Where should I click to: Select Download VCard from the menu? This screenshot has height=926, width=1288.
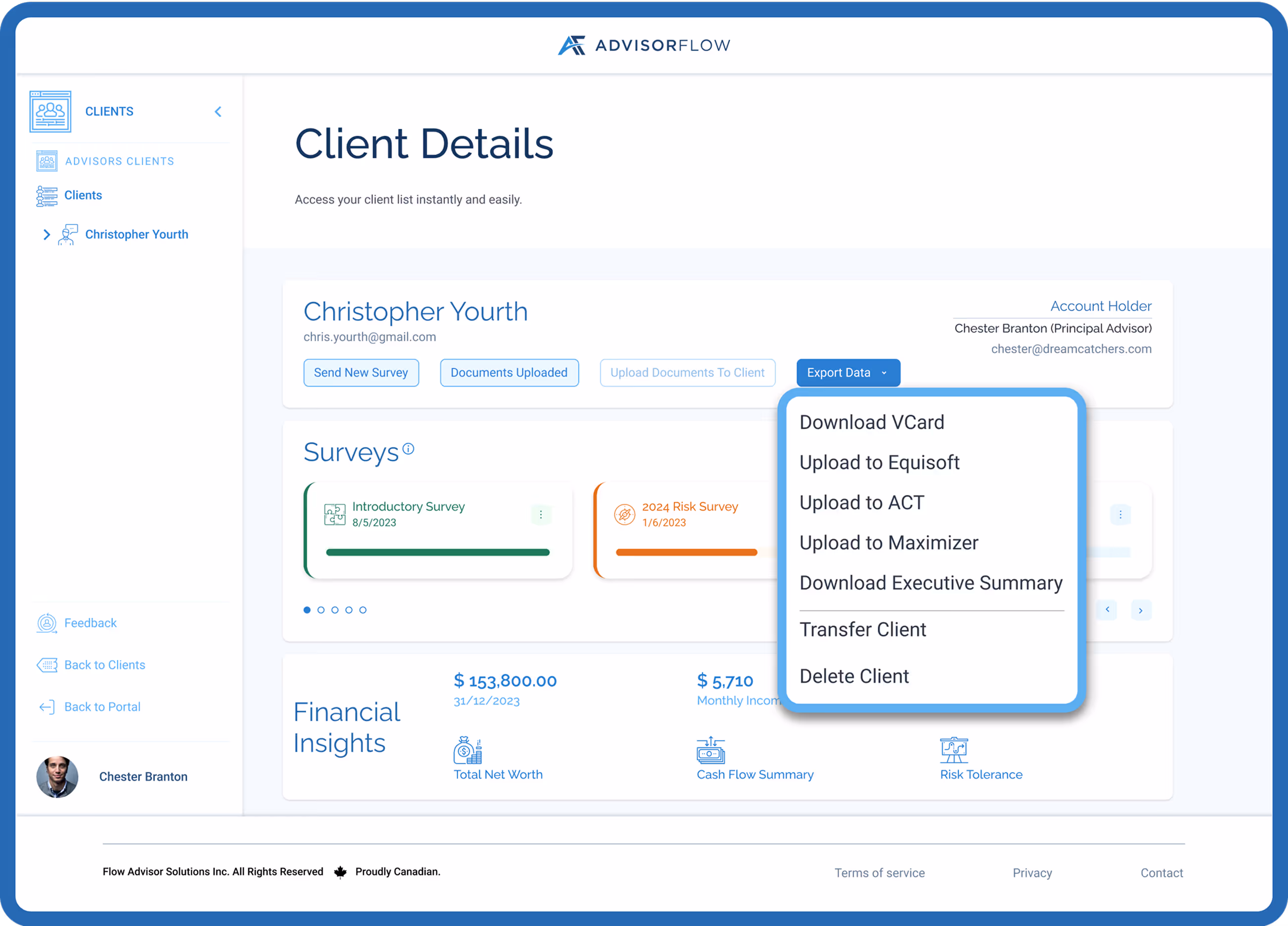[x=872, y=422]
